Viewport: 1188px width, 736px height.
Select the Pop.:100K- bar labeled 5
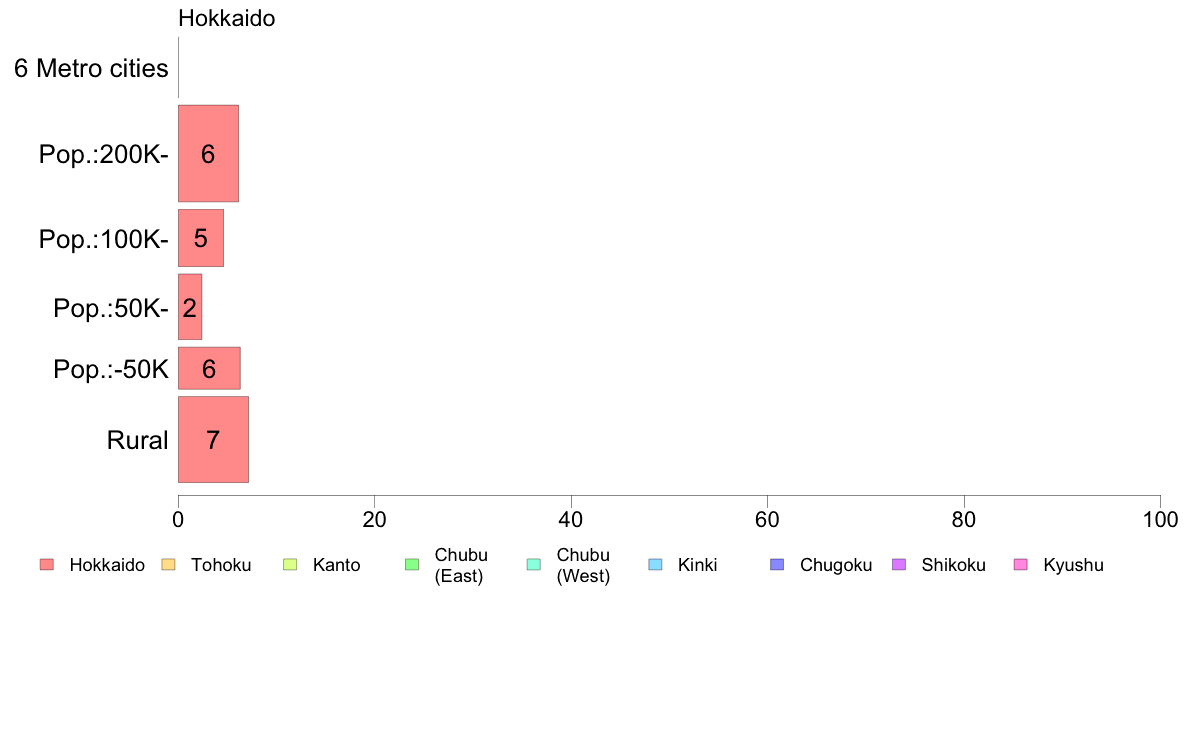click(x=201, y=238)
